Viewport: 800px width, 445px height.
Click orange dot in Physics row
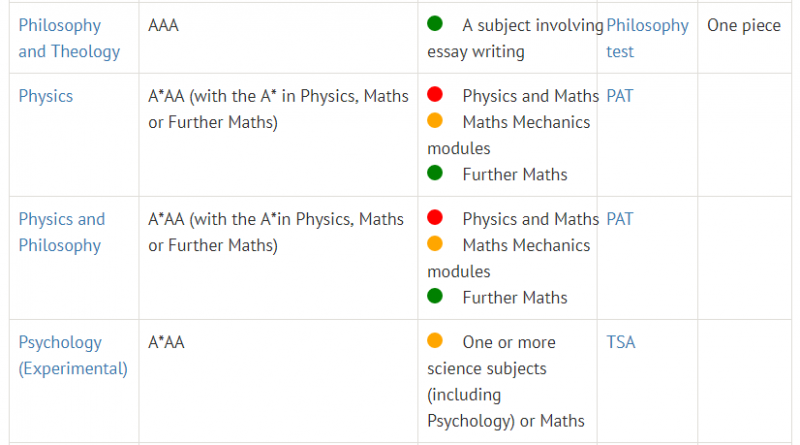point(435,120)
